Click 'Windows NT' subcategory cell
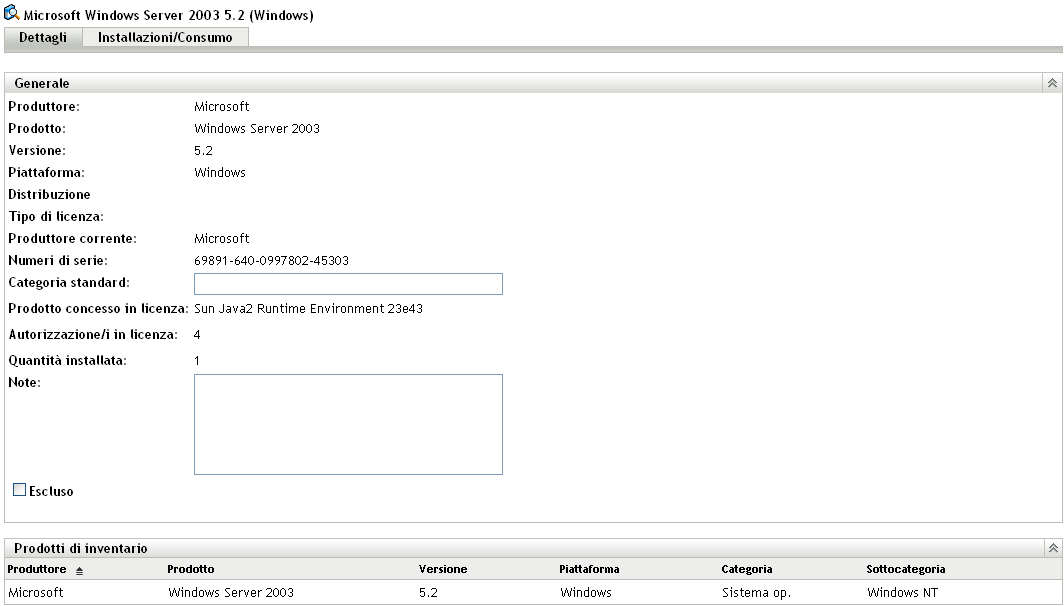This screenshot has width=1064, height=606. (x=902, y=592)
